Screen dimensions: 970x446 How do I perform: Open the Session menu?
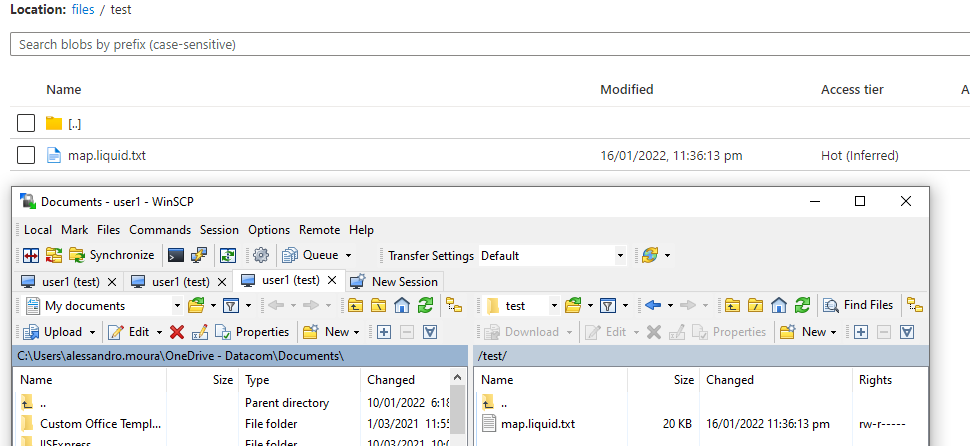219,229
